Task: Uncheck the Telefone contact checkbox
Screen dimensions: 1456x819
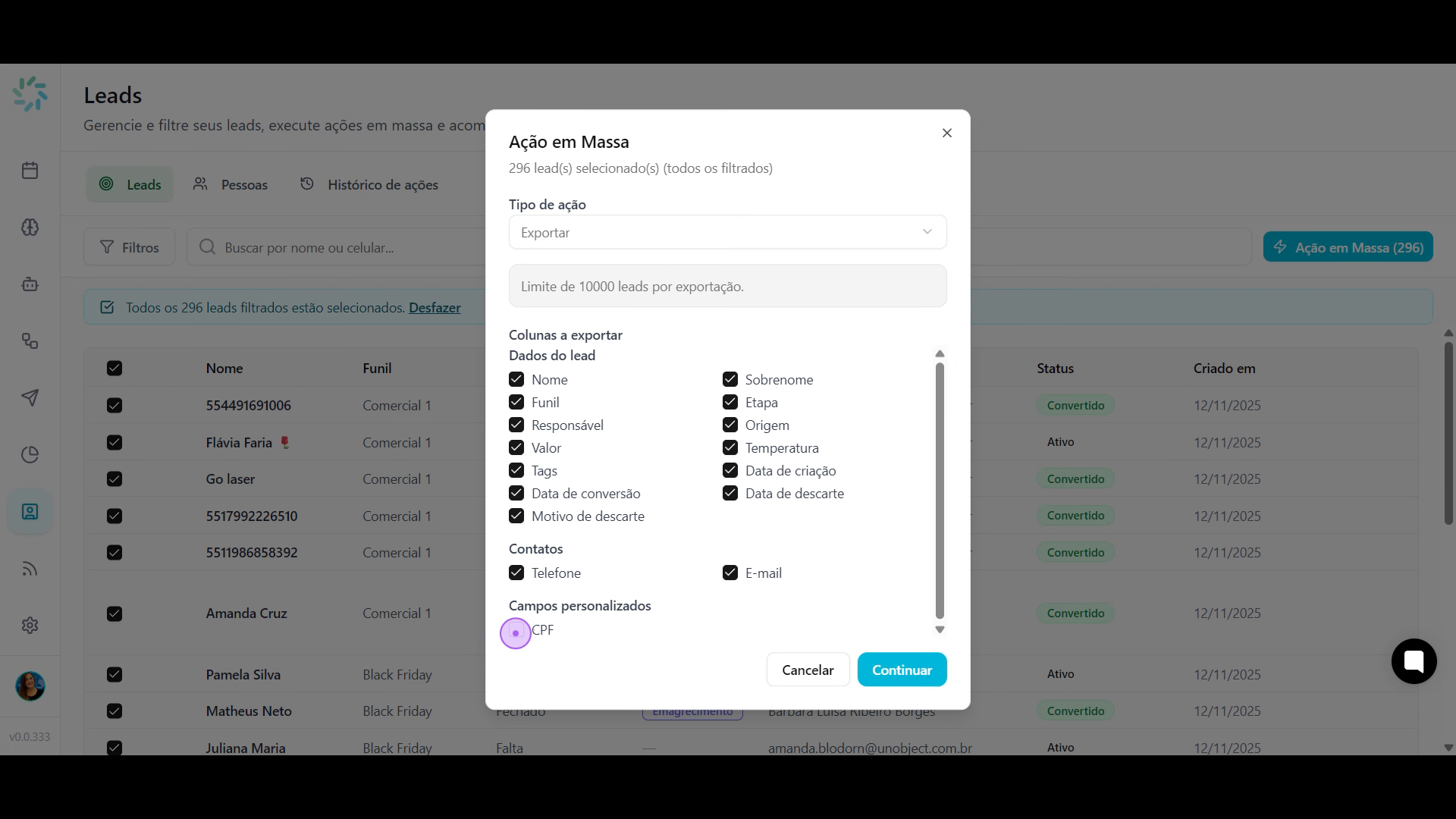Action: [516, 573]
